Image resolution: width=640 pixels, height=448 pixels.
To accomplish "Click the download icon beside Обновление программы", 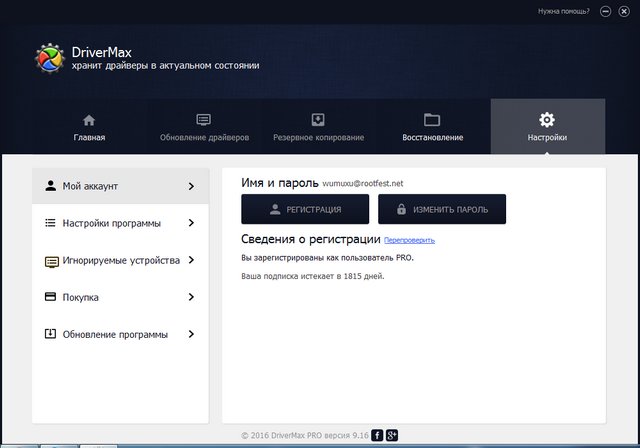I will (51, 334).
